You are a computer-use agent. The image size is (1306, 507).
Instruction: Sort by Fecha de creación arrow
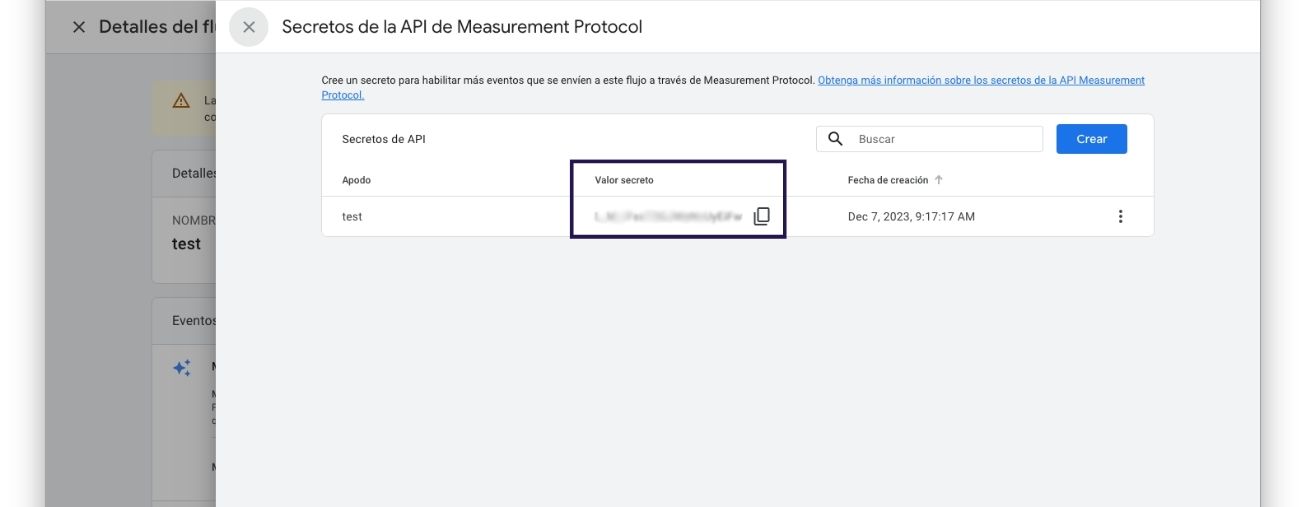point(938,180)
